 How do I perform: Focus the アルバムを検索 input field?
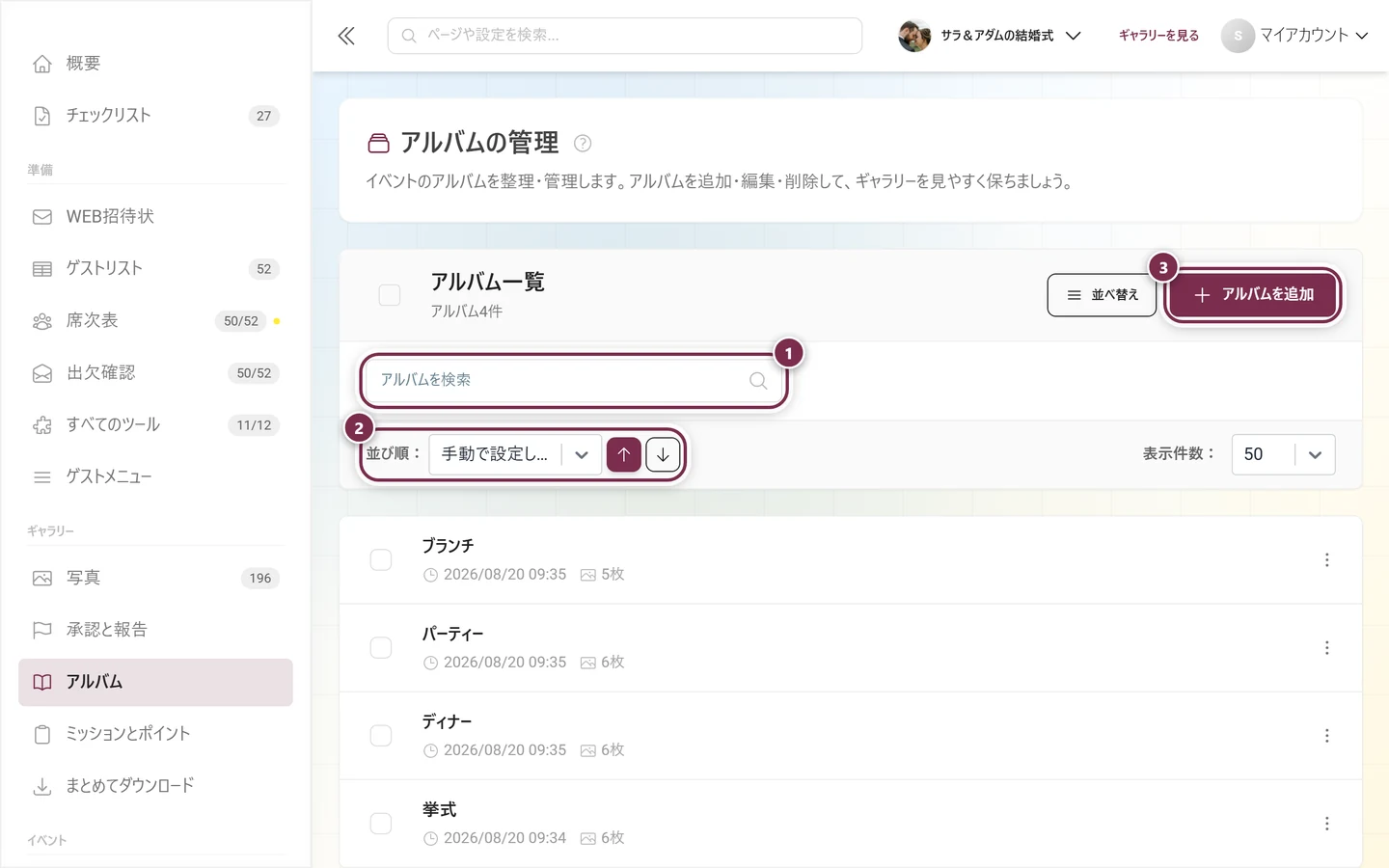point(574,380)
